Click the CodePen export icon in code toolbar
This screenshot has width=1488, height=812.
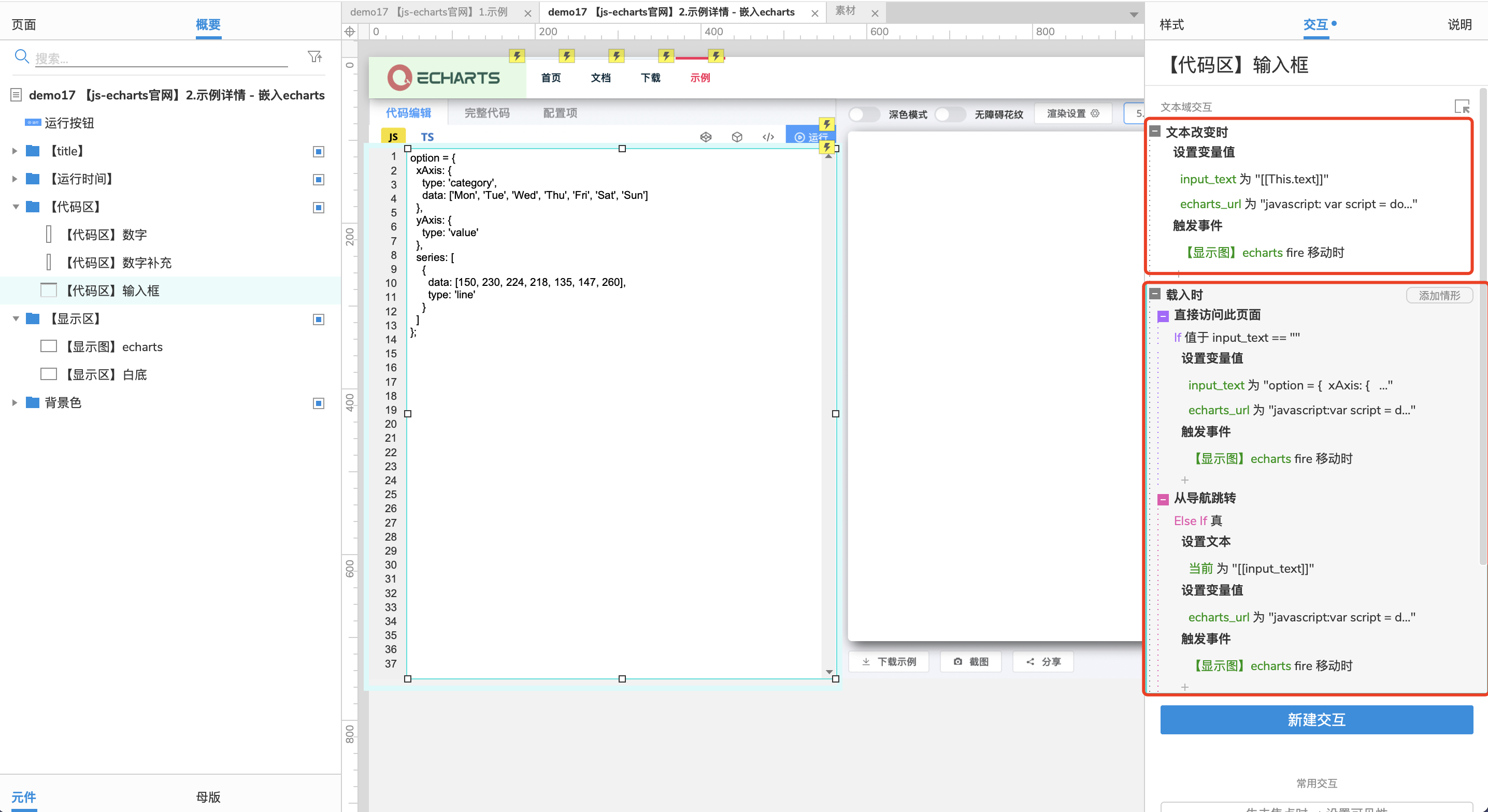(705, 137)
